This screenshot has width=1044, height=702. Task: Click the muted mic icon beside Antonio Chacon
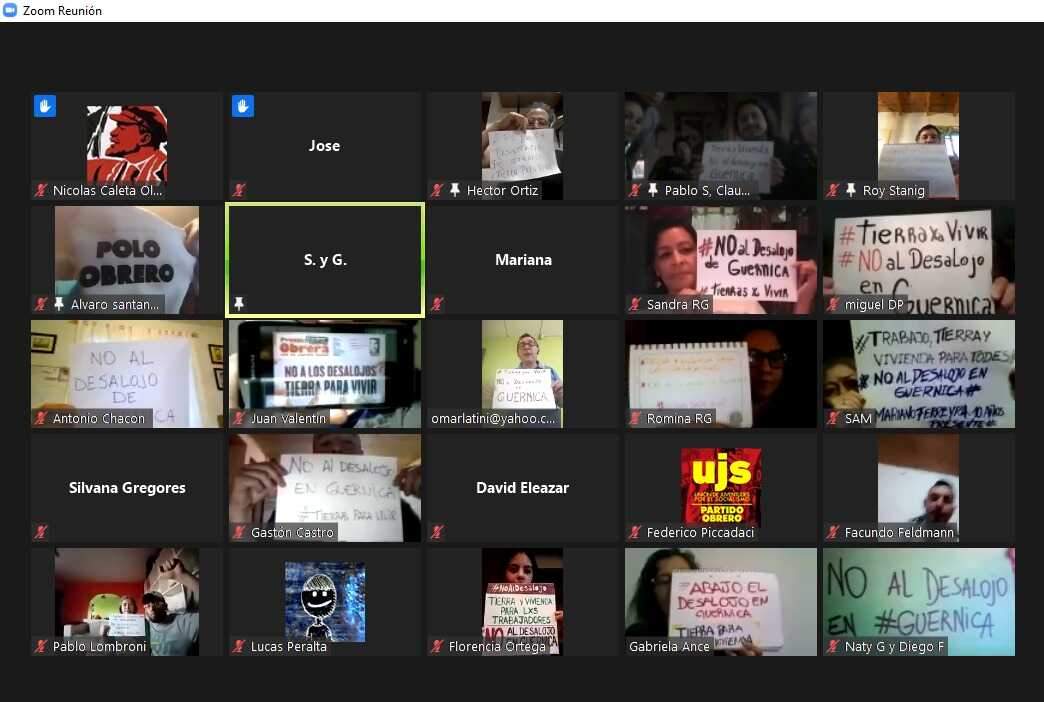[x=41, y=418]
